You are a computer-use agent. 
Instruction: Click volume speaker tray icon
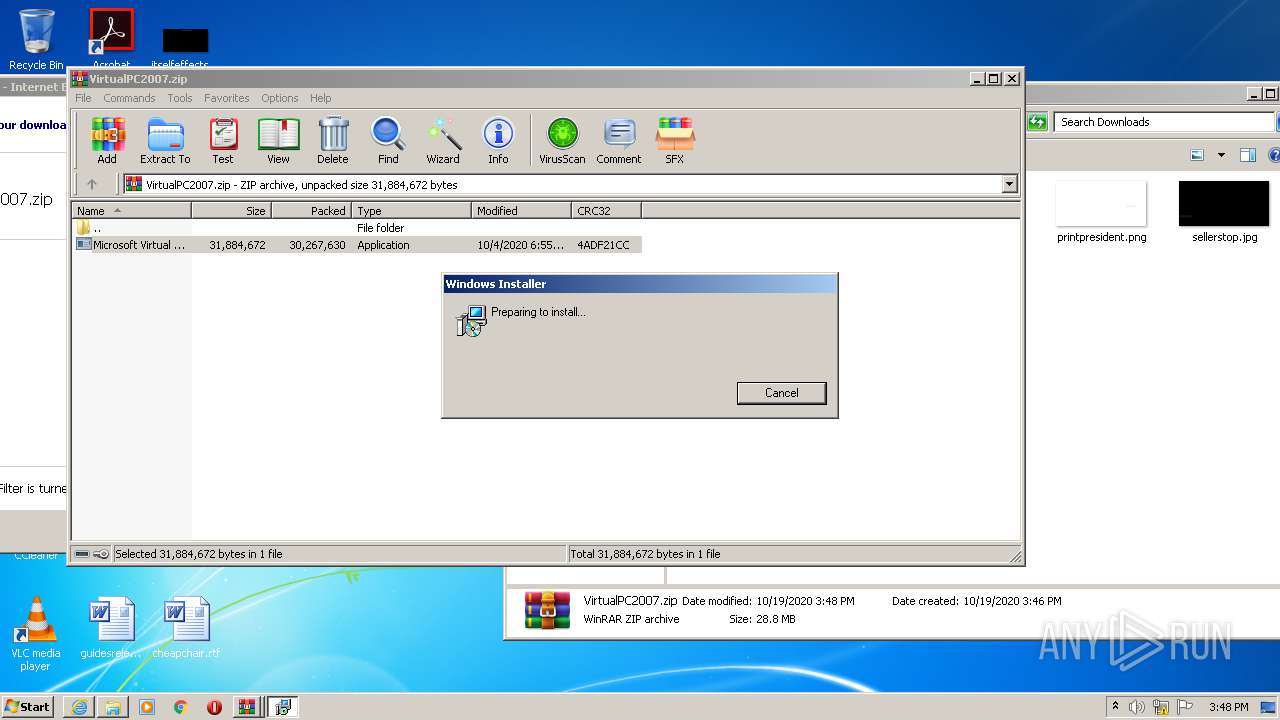click(x=1137, y=707)
